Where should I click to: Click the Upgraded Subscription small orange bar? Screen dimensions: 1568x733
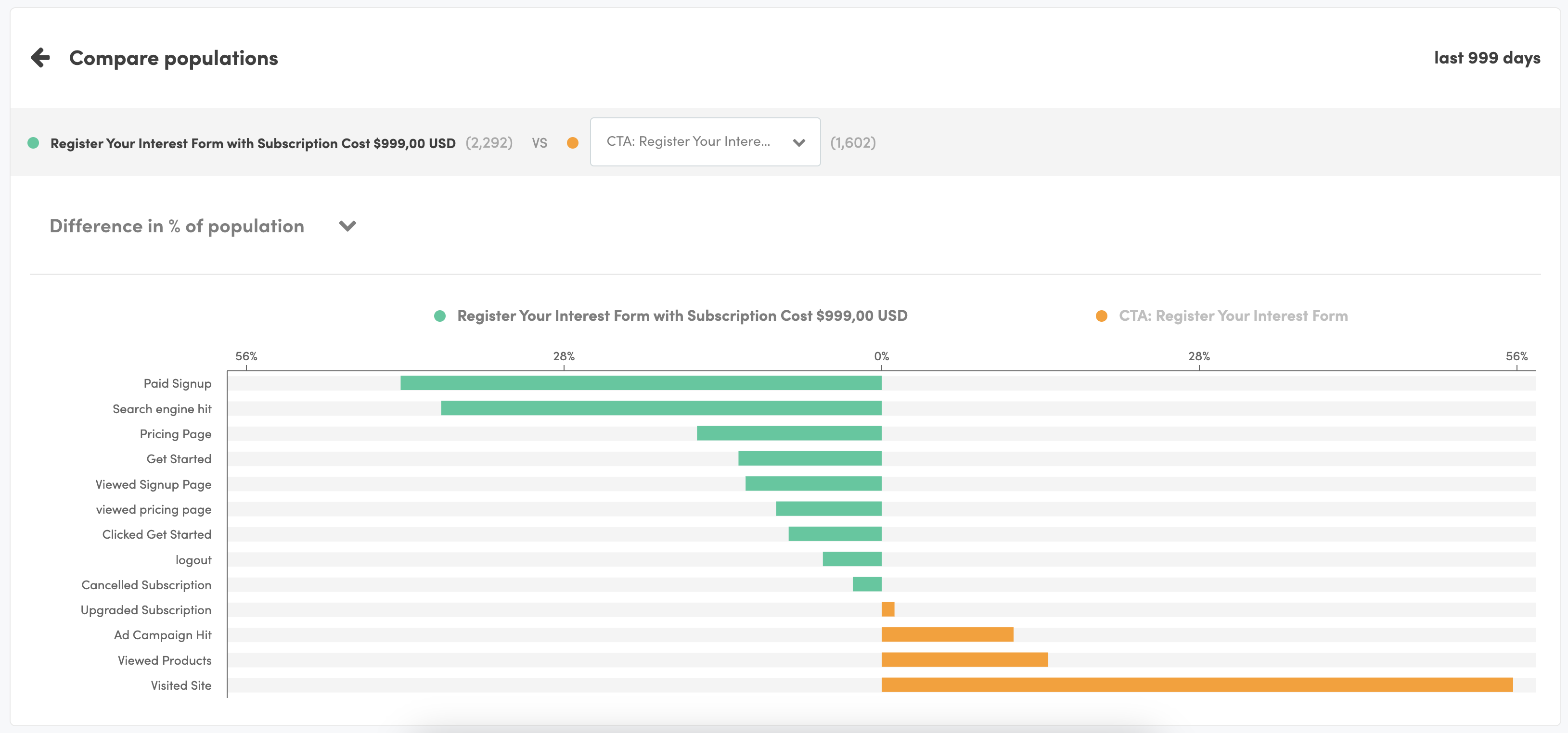pyautogui.click(x=887, y=609)
